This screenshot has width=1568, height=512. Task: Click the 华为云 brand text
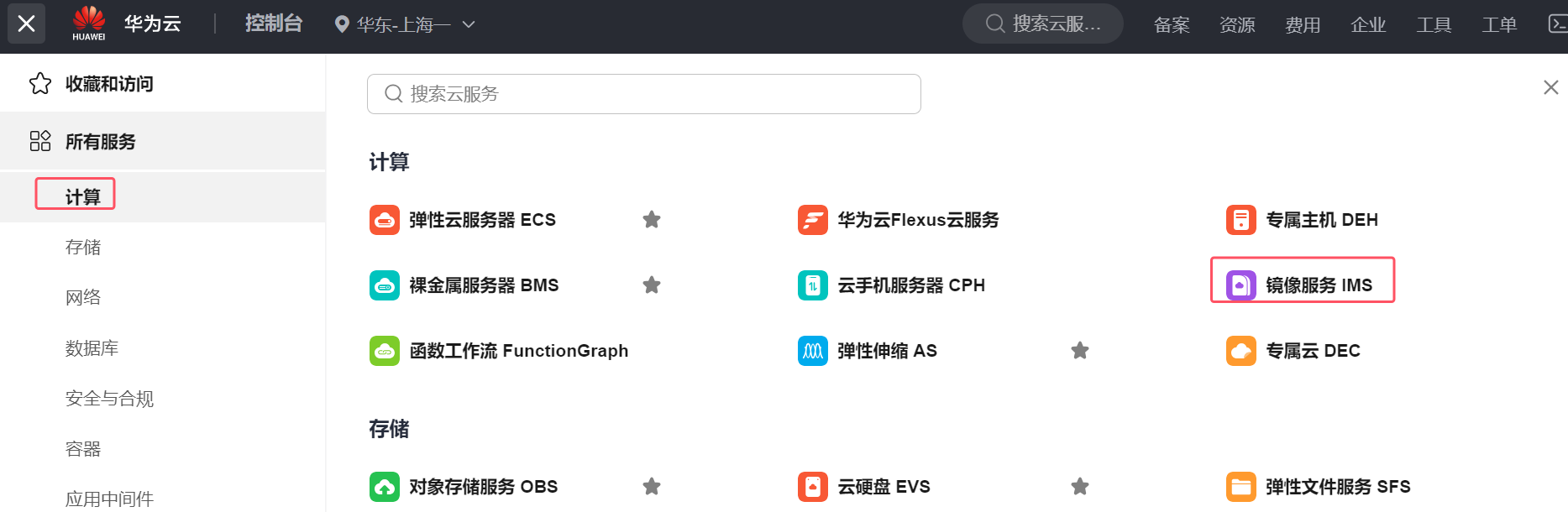[x=152, y=24]
